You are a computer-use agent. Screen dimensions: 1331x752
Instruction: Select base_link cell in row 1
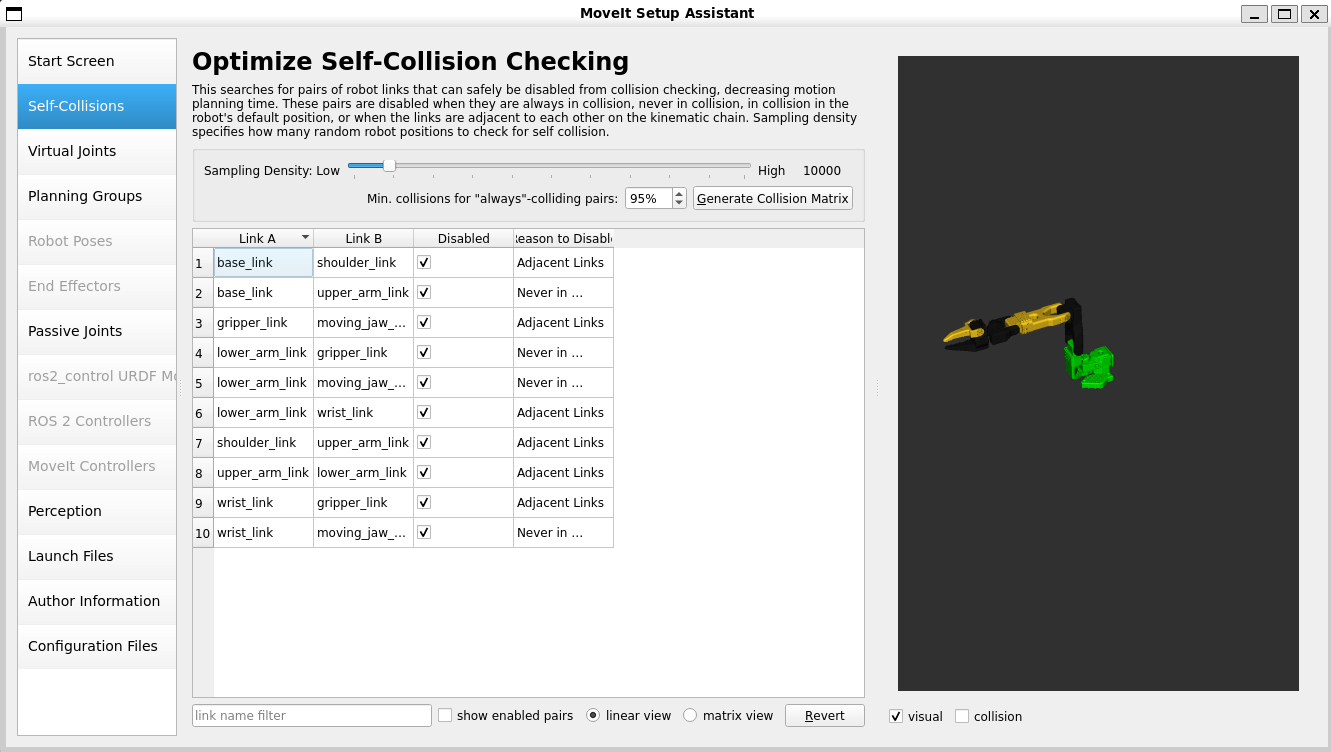click(264, 263)
